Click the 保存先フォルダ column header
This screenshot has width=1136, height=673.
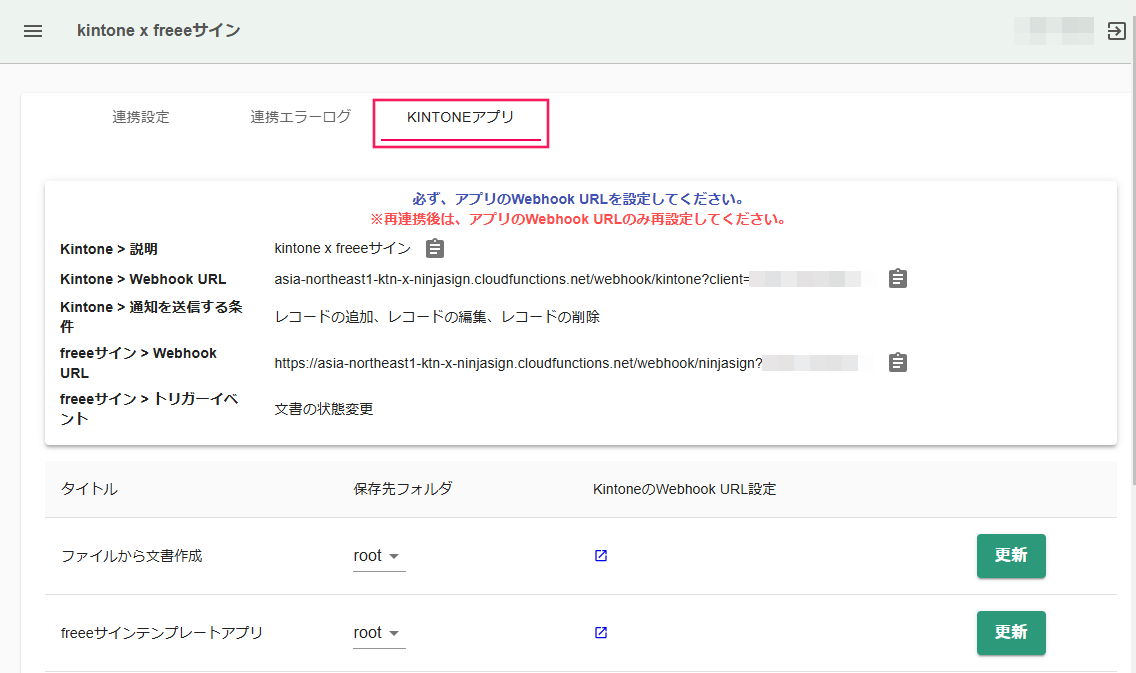403,489
